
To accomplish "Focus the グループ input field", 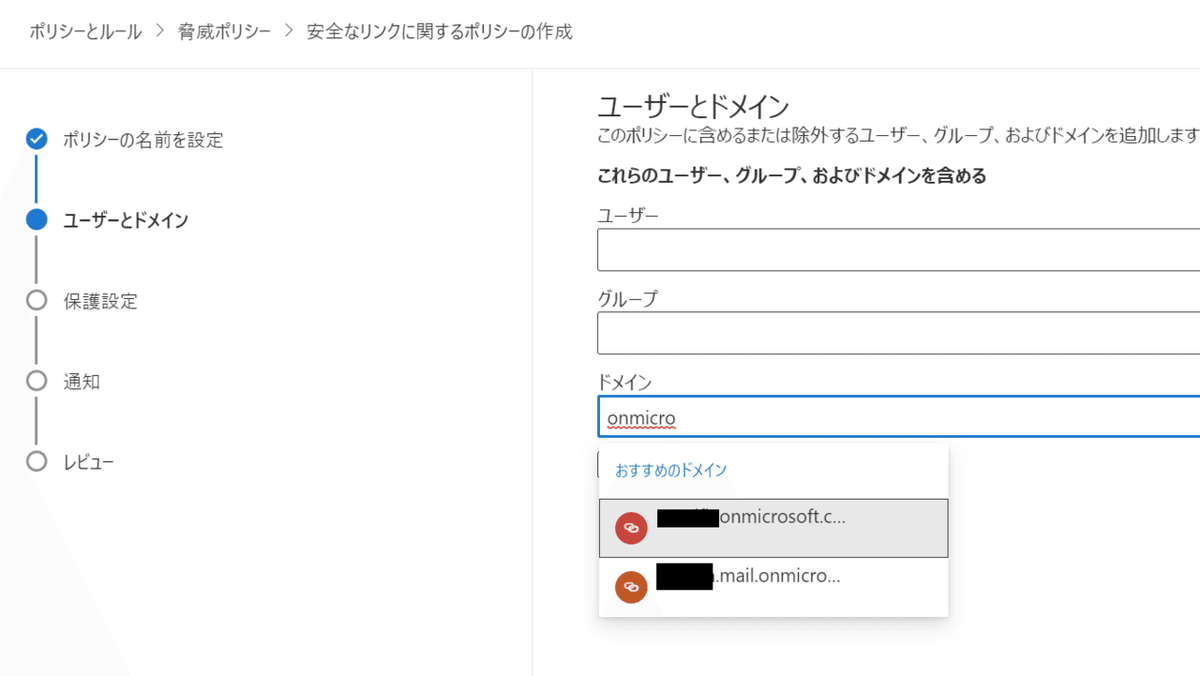I will [898, 333].
